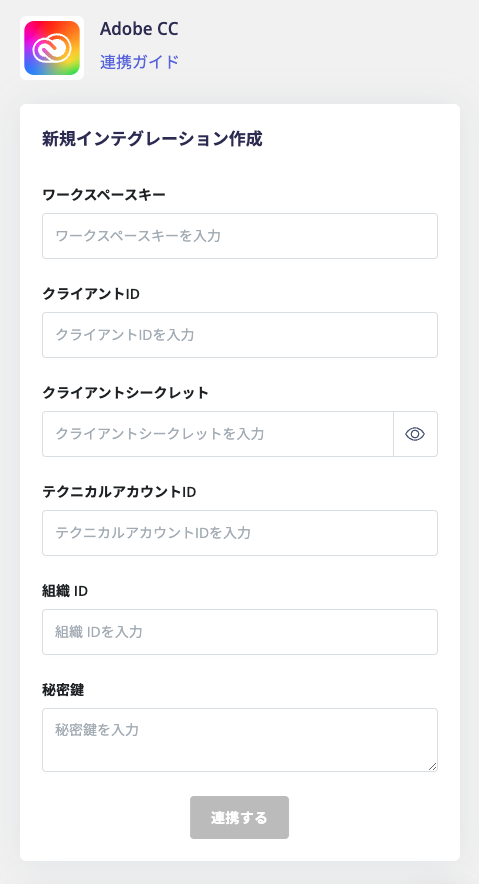Show the client secret with eye icon
This screenshot has height=884, width=479.
tap(415, 434)
